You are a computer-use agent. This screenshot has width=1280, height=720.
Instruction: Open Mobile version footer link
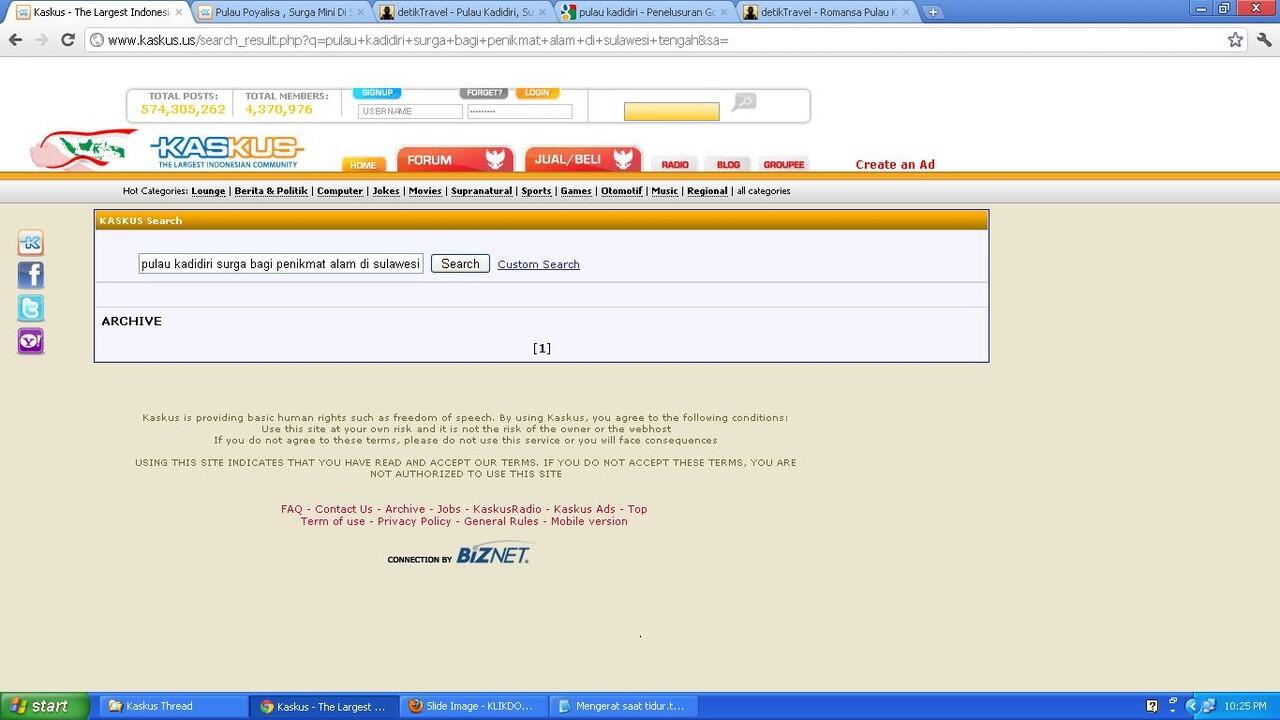[x=589, y=521]
